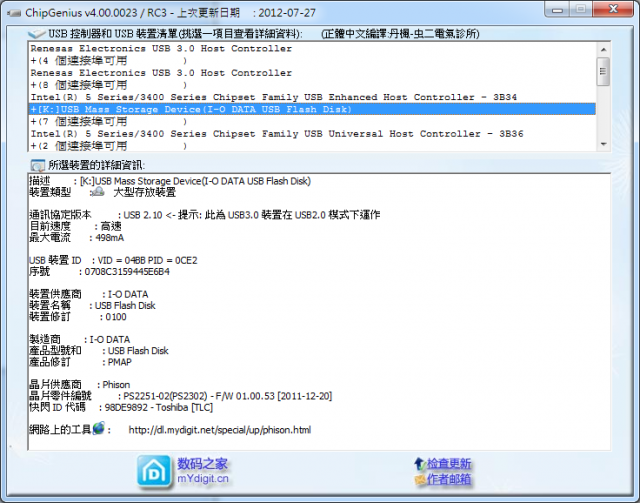Click the 高速 current speed value
640x503 pixels.
(x=111, y=226)
